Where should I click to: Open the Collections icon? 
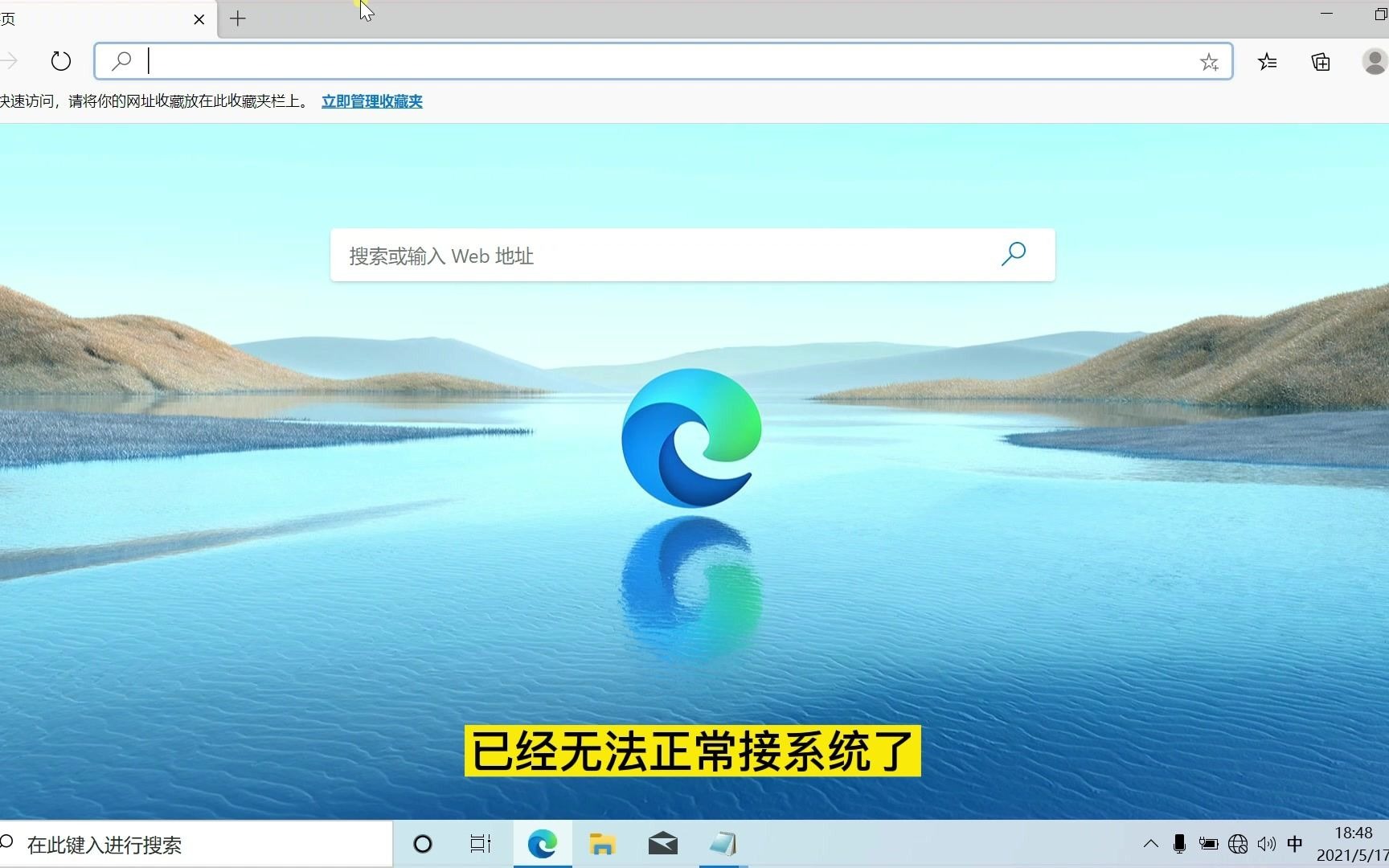(1321, 62)
